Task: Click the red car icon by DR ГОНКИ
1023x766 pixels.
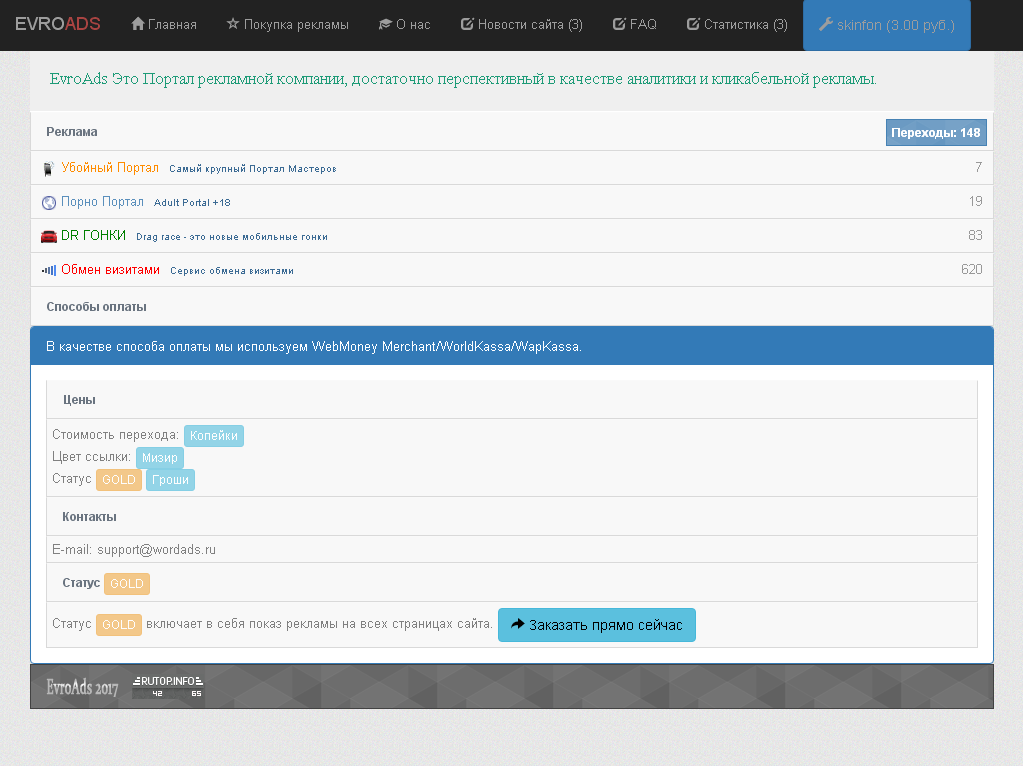Action: [49, 236]
